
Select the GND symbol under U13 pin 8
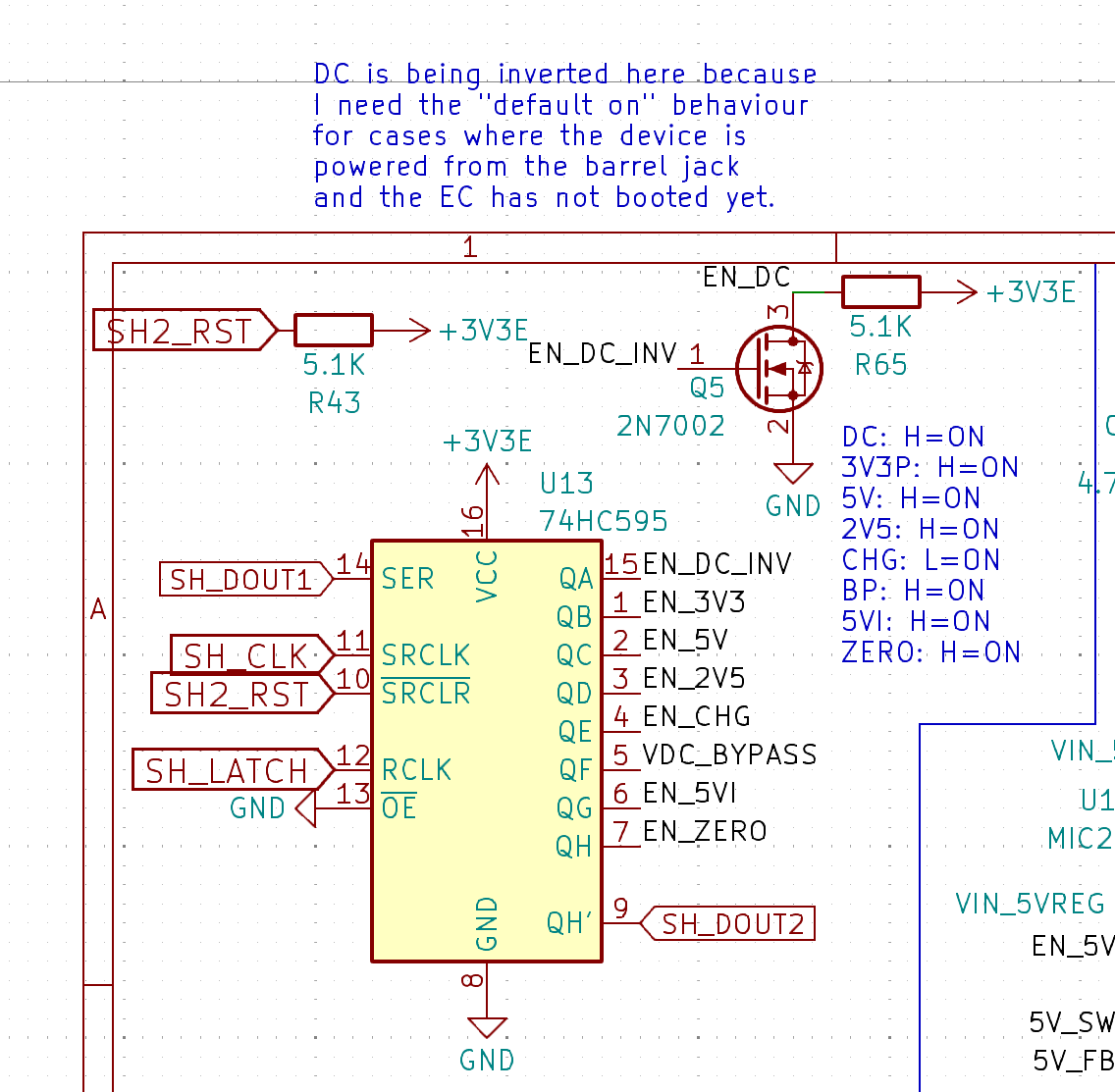(487, 1028)
